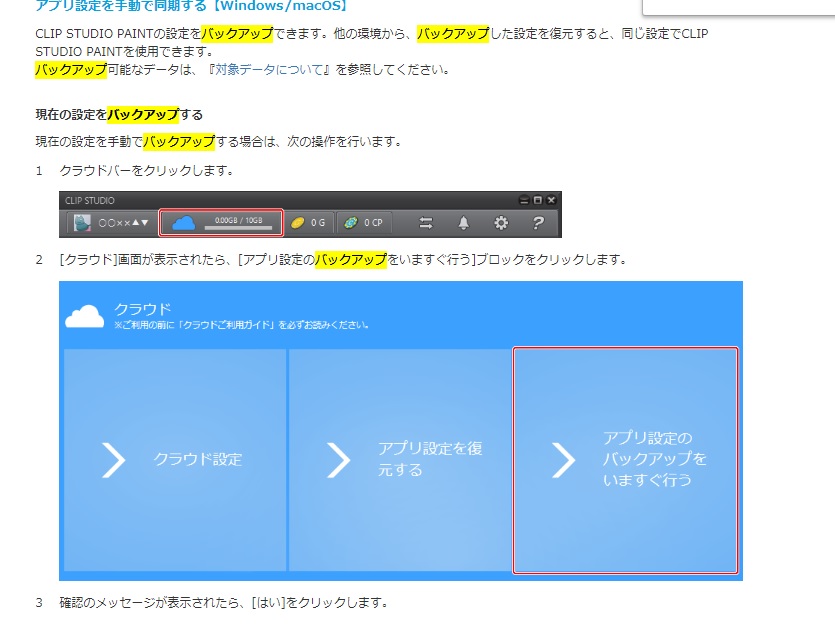Open the アプリ設定を手動で同期する heading link
The image size is (835, 627).
(x=191, y=6)
